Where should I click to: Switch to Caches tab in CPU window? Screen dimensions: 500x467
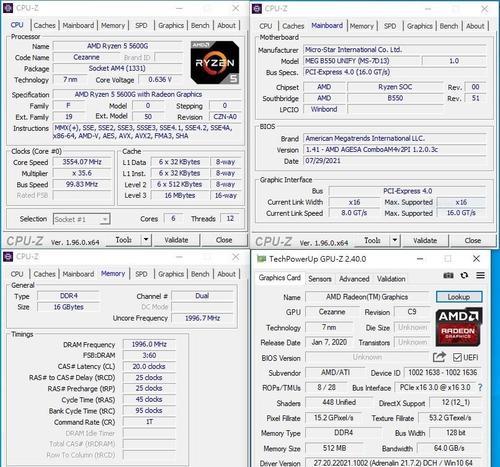(x=44, y=25)
